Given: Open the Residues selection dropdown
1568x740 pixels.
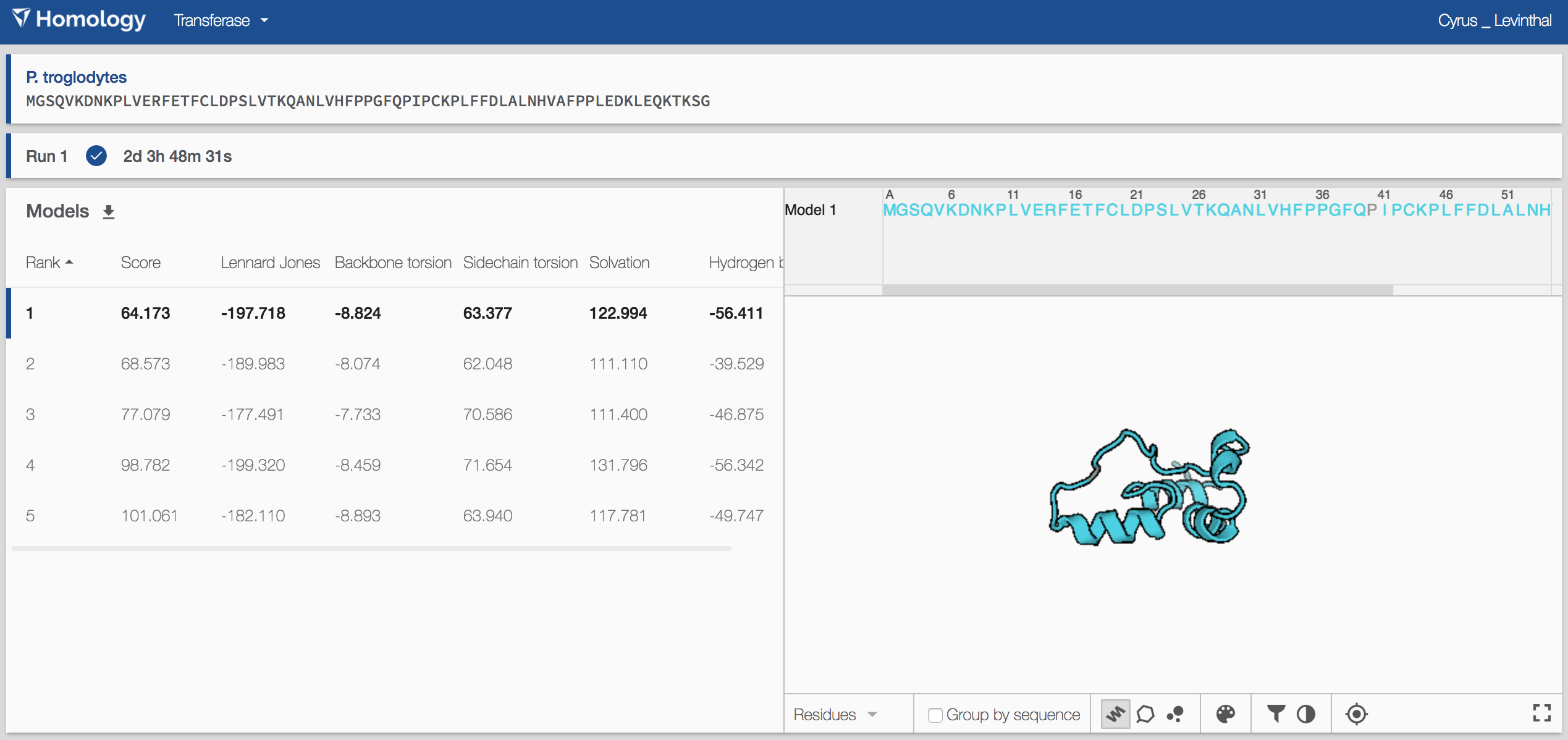Looking at the screenshot, I should [x=835, y=715].
